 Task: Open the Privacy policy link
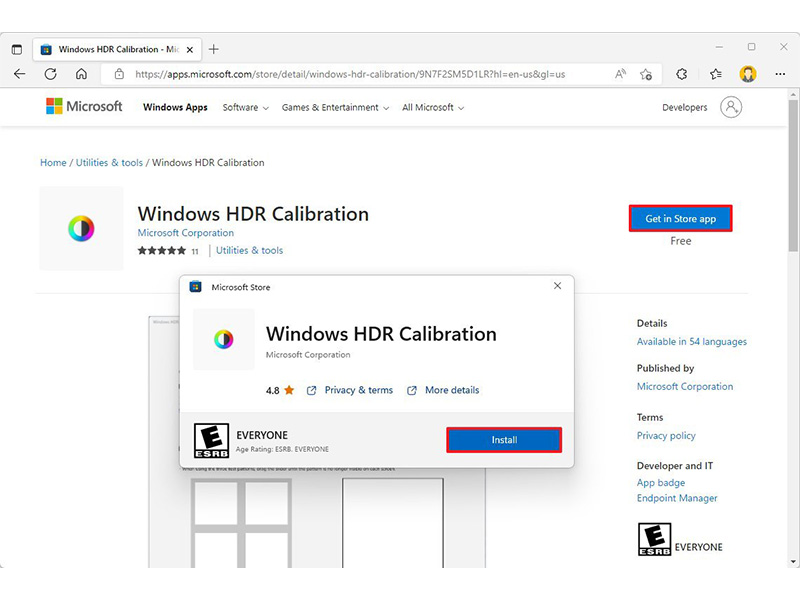tap(666, 436)
